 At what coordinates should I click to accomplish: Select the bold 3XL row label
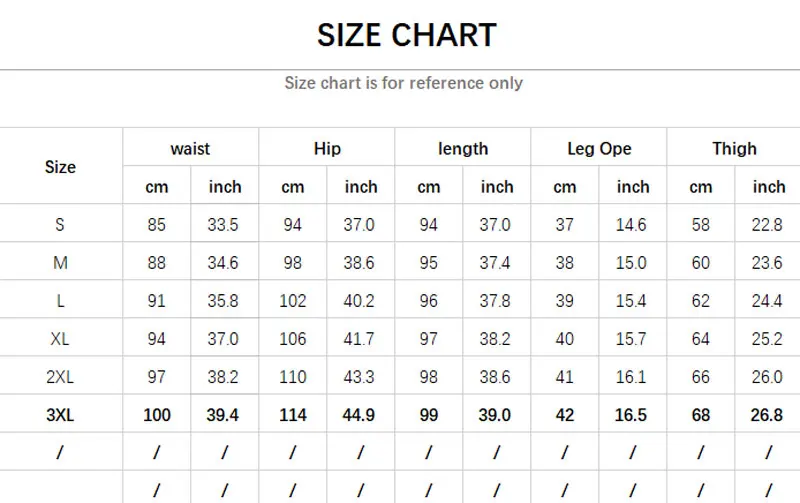coord(60,415)
